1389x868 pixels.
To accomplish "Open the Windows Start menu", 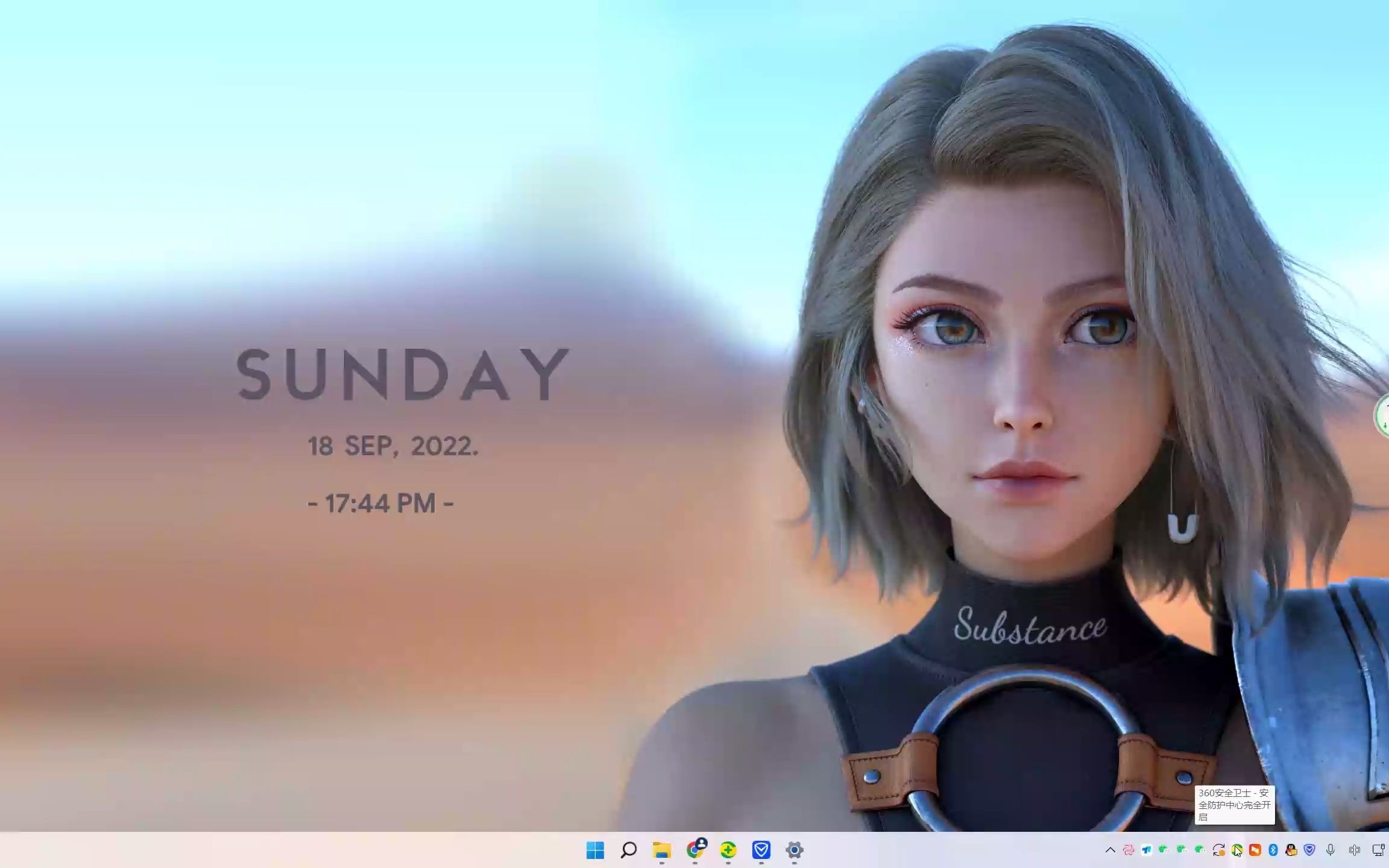I will [x=595, y=850].
